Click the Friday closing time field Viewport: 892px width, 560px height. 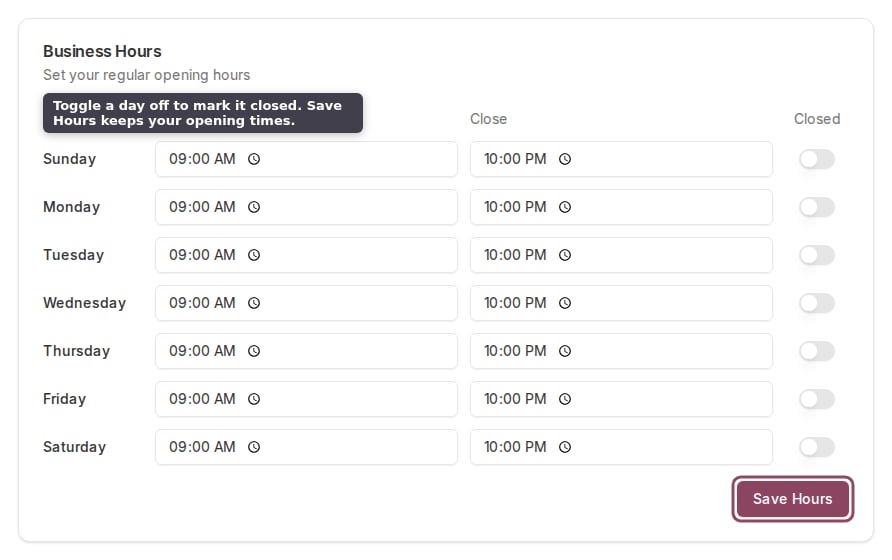(x=621, y=399)
